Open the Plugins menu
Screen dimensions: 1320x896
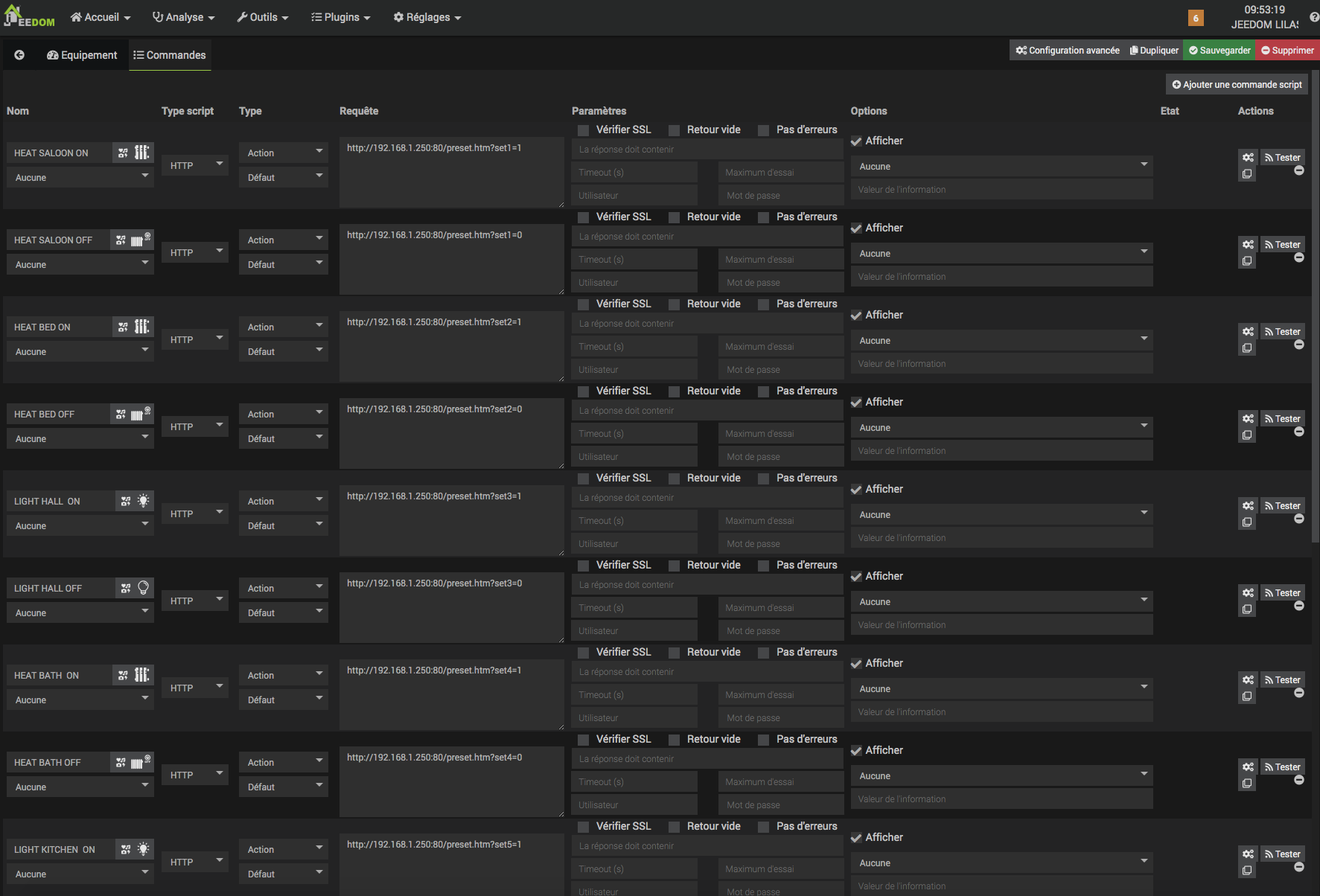click(x=340, y=17)
